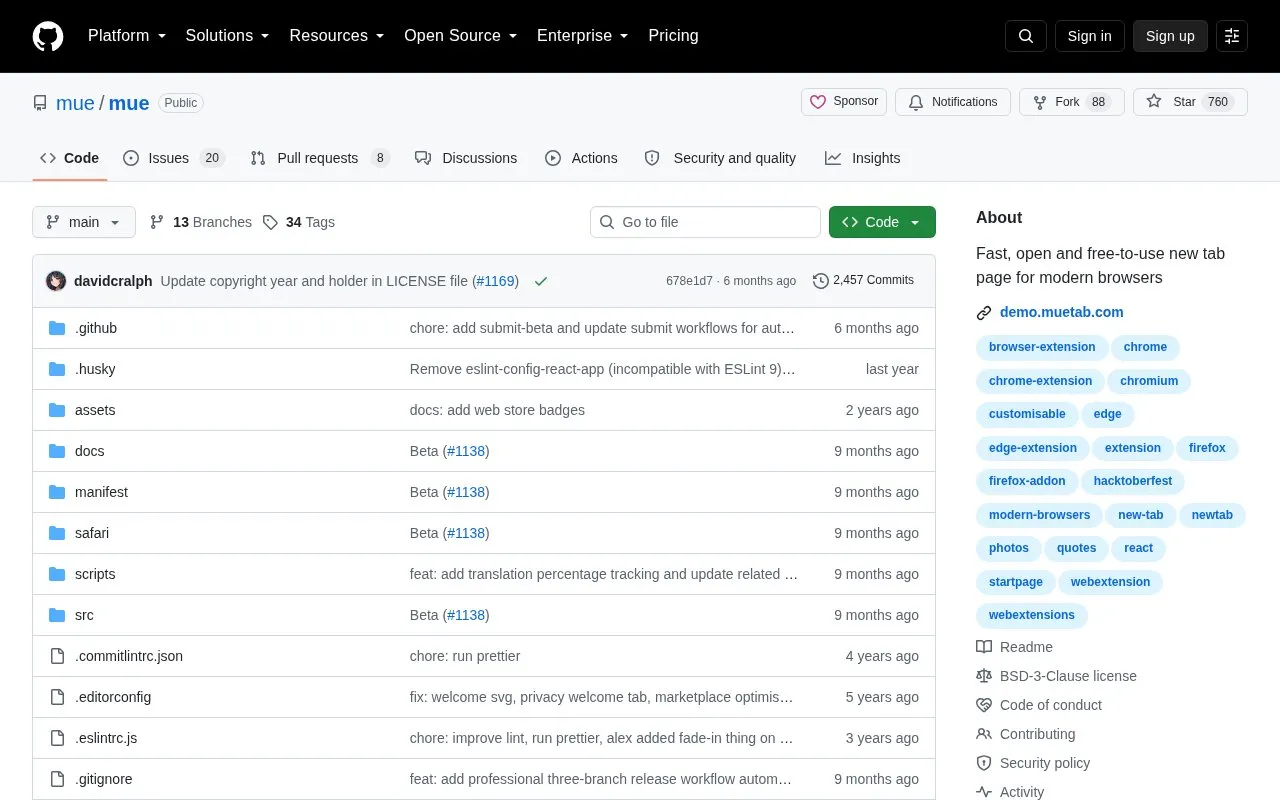
Task: Expand the green Code dropdown button
Action: (882, 222)
